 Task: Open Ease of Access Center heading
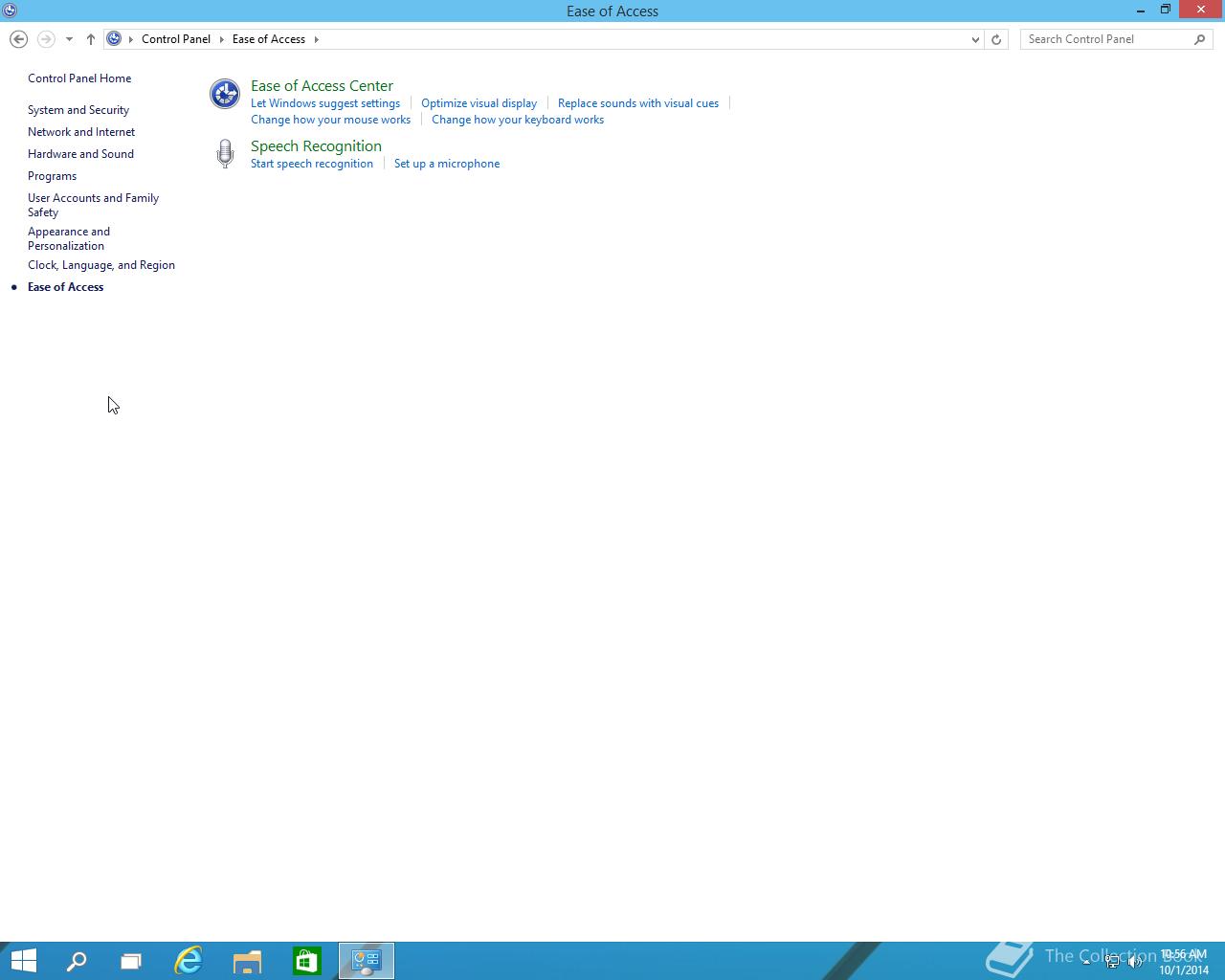tap(322, 85)
